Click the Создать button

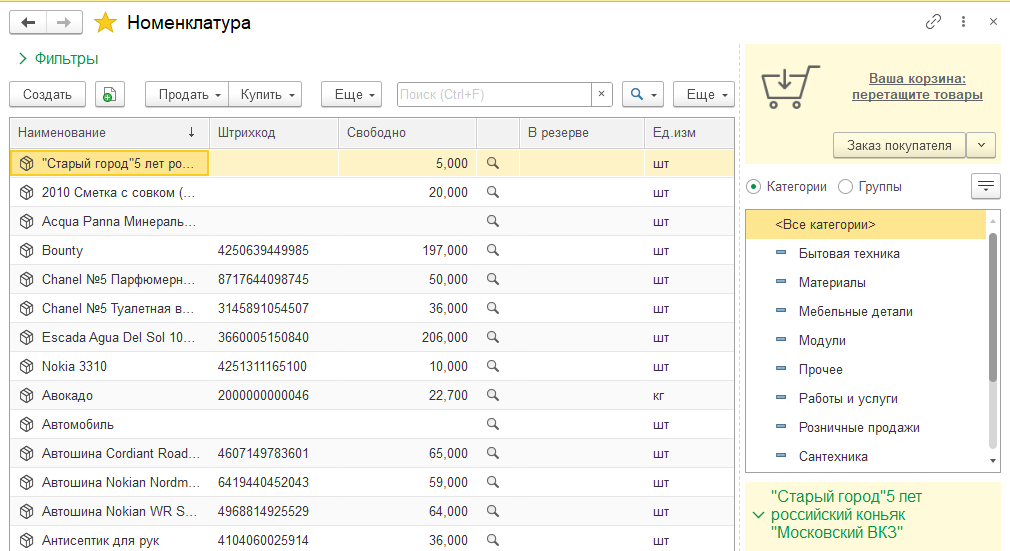click(x=47, y=94)
